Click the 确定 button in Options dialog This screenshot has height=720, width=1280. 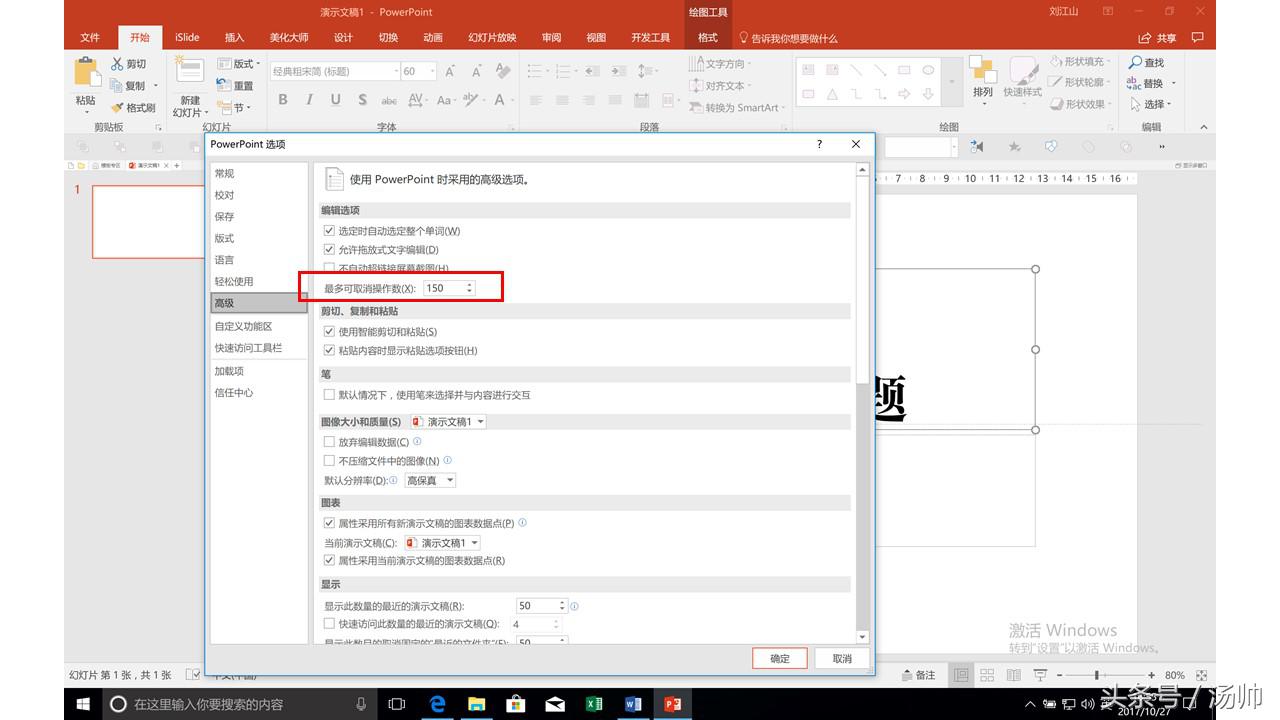coord(780,658)
